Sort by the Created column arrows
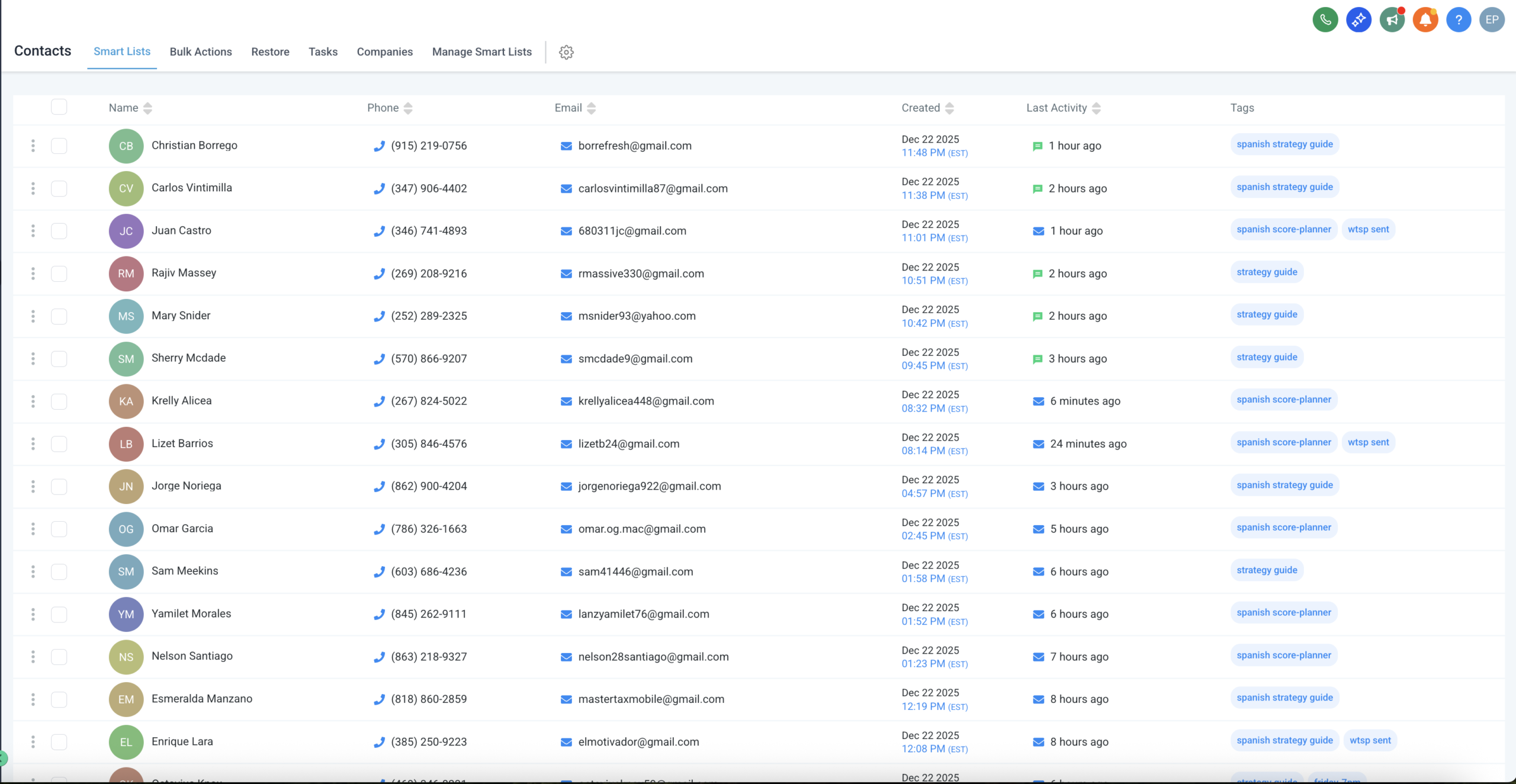1516x784 pixels. 949,108
